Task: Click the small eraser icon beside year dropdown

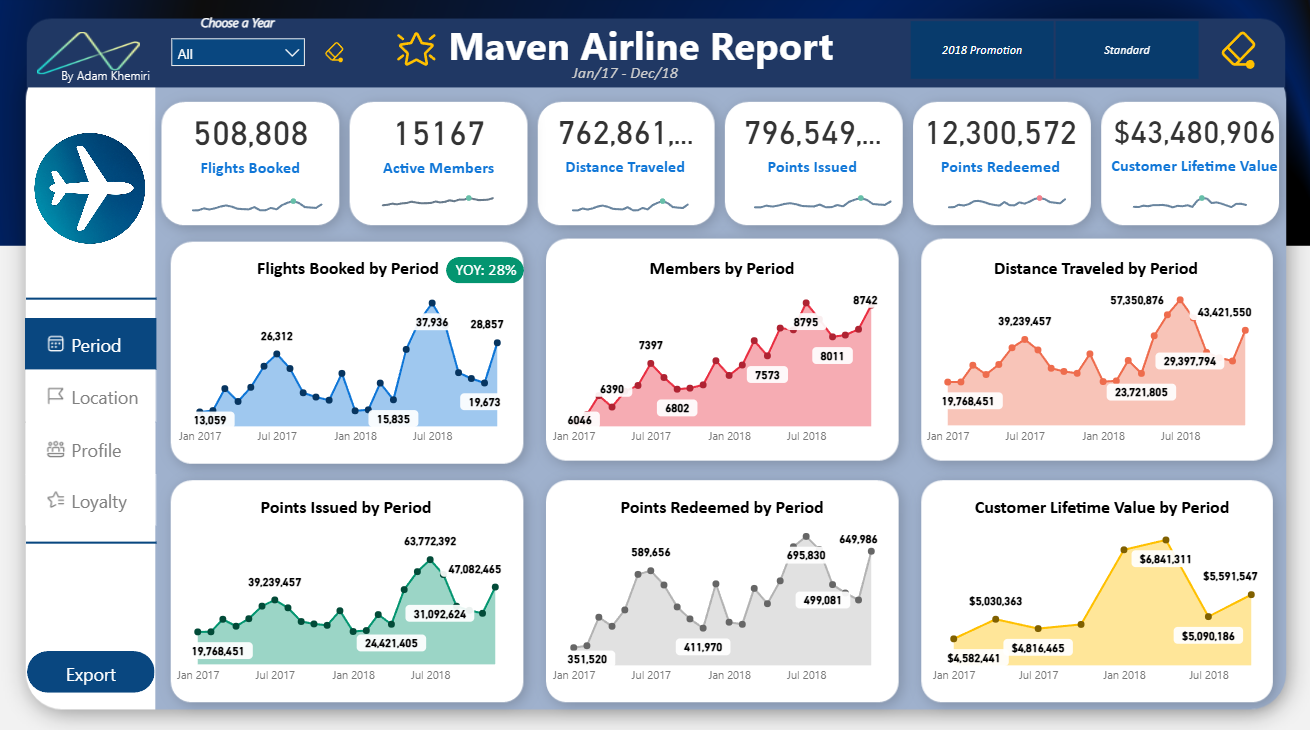Action: pyautogui.click(x=335, y=52)
